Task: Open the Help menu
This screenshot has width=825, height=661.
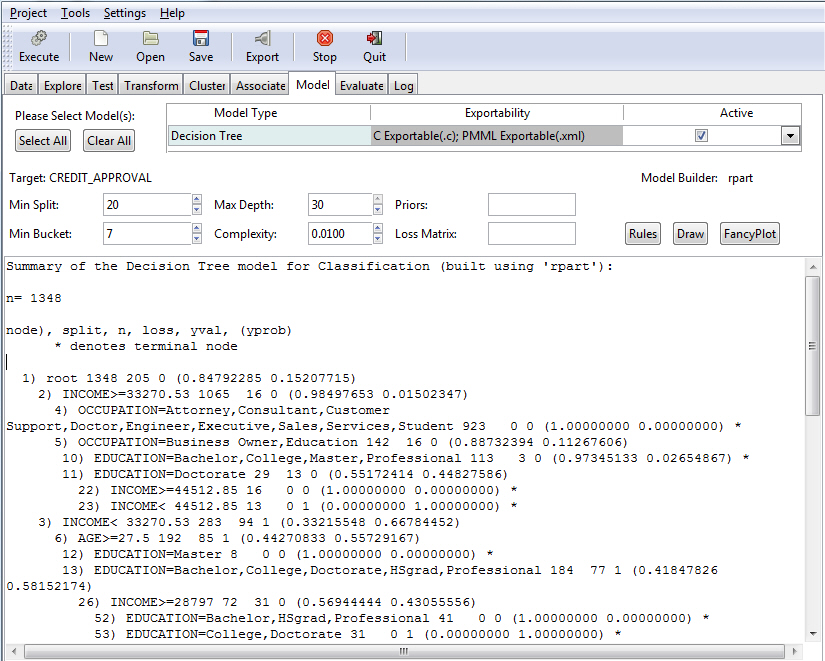Action: pyautogui.click(x=172, y=13)
